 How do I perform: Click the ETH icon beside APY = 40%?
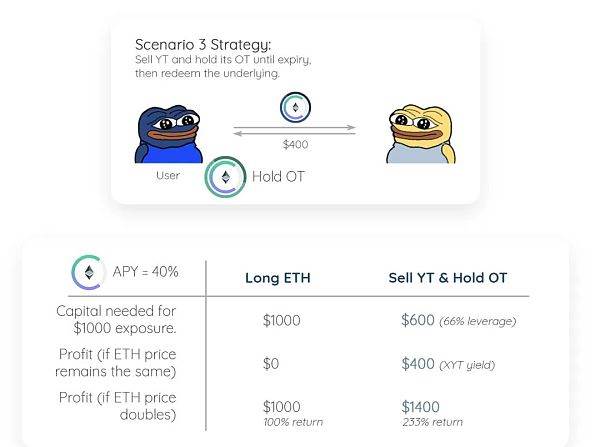[x=88, y=272]
